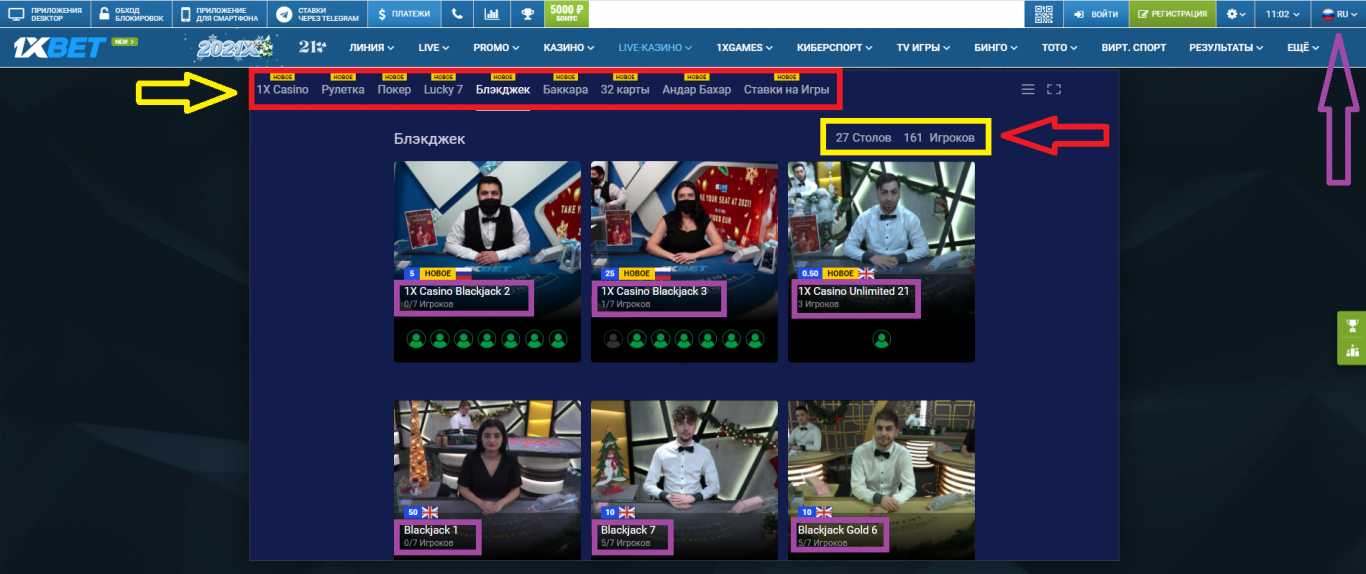Open the QR code icon
The height and width of the screenshot is (574, 1366).
point(1044,14)
